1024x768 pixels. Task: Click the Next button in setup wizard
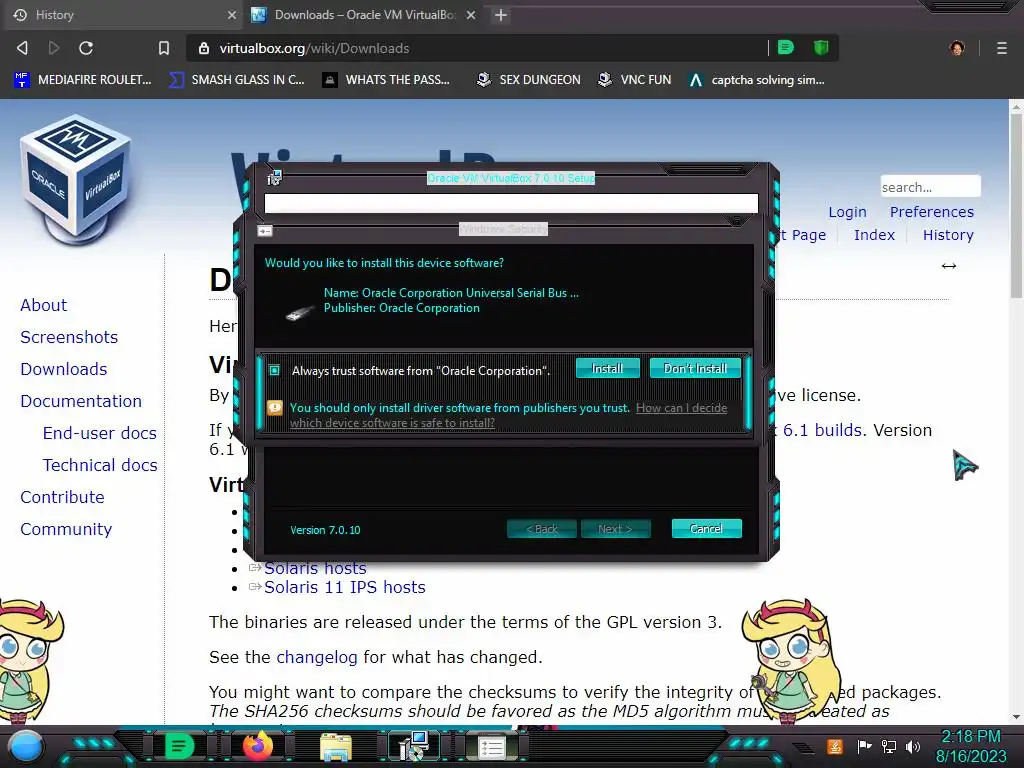(x=615, y=528)
